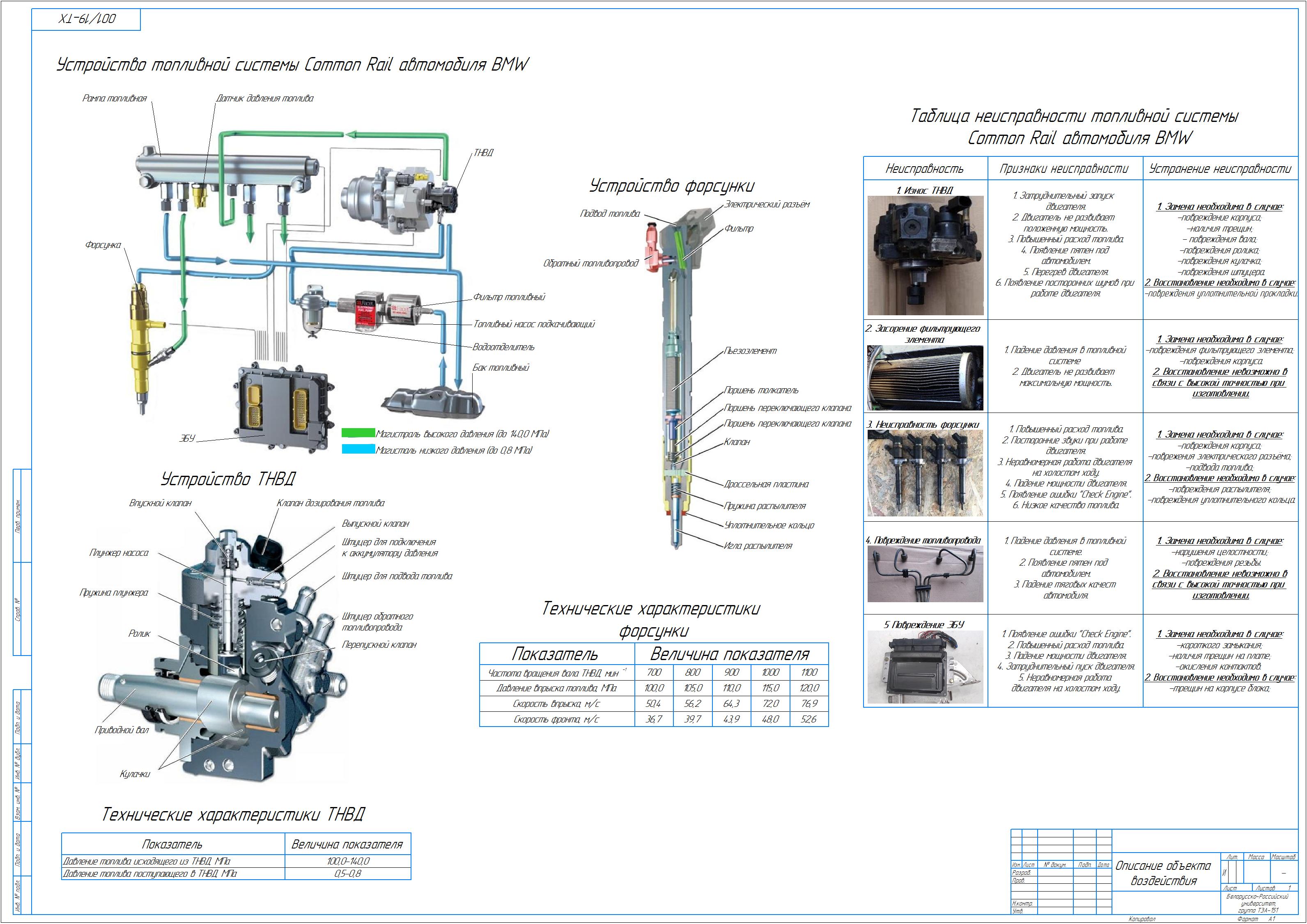The image size is (1307, 924).
Task: Click the 'Устранение неисправности' column header
Action: coord(1220,168)
